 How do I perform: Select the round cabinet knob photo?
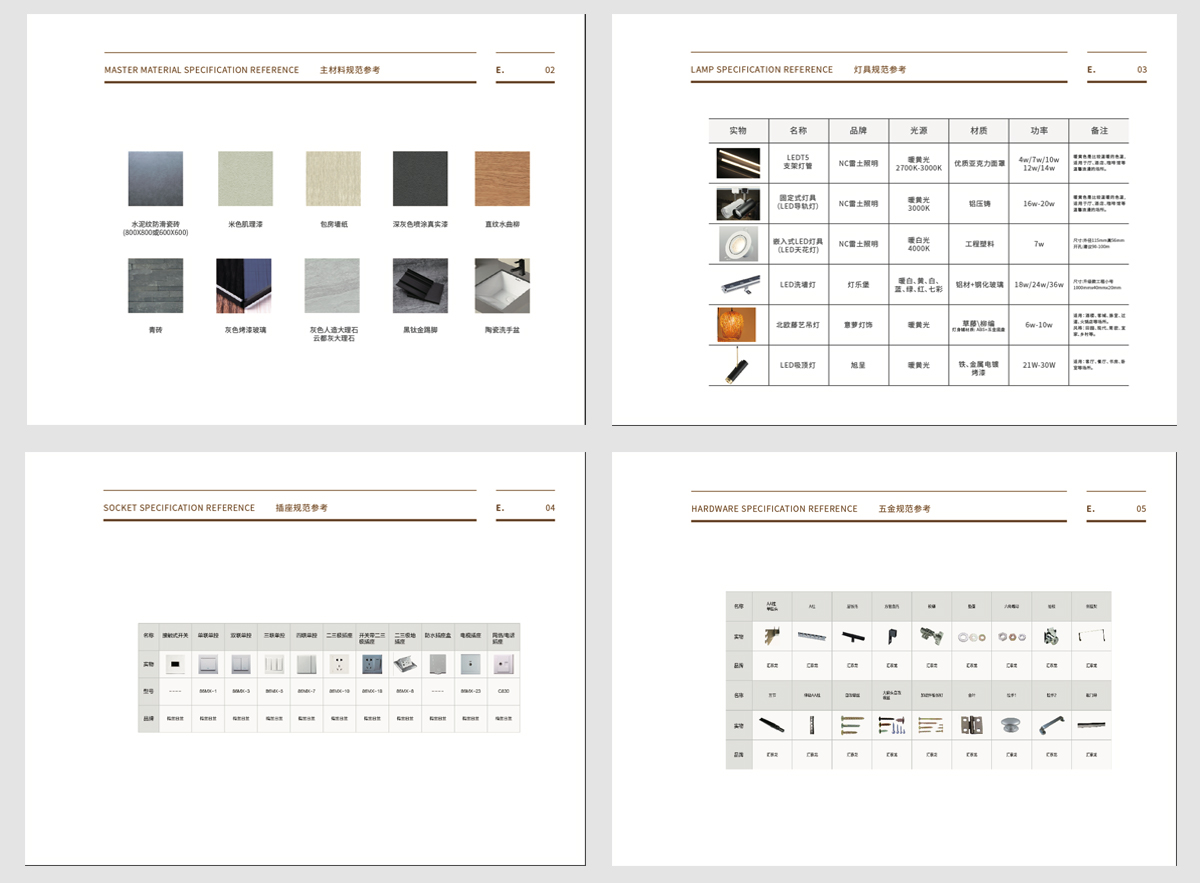[x=1011, y=725]
